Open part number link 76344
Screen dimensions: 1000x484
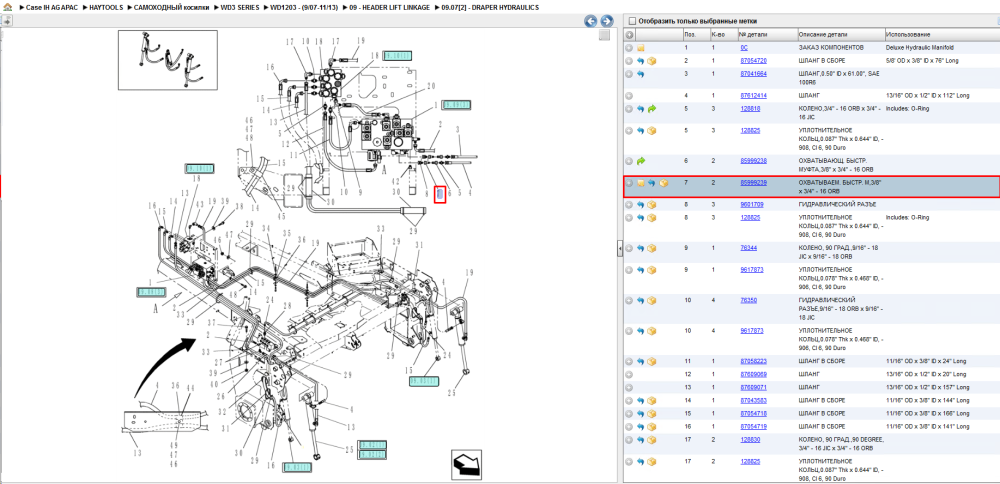[x=748, y=247]
